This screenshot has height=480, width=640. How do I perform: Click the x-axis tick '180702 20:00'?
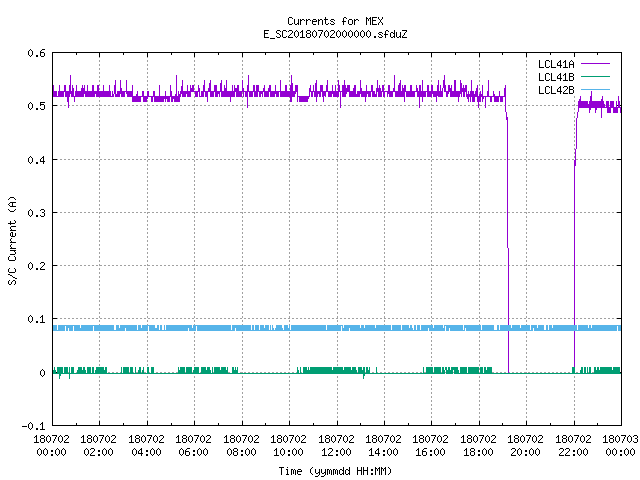coord(525,445)
